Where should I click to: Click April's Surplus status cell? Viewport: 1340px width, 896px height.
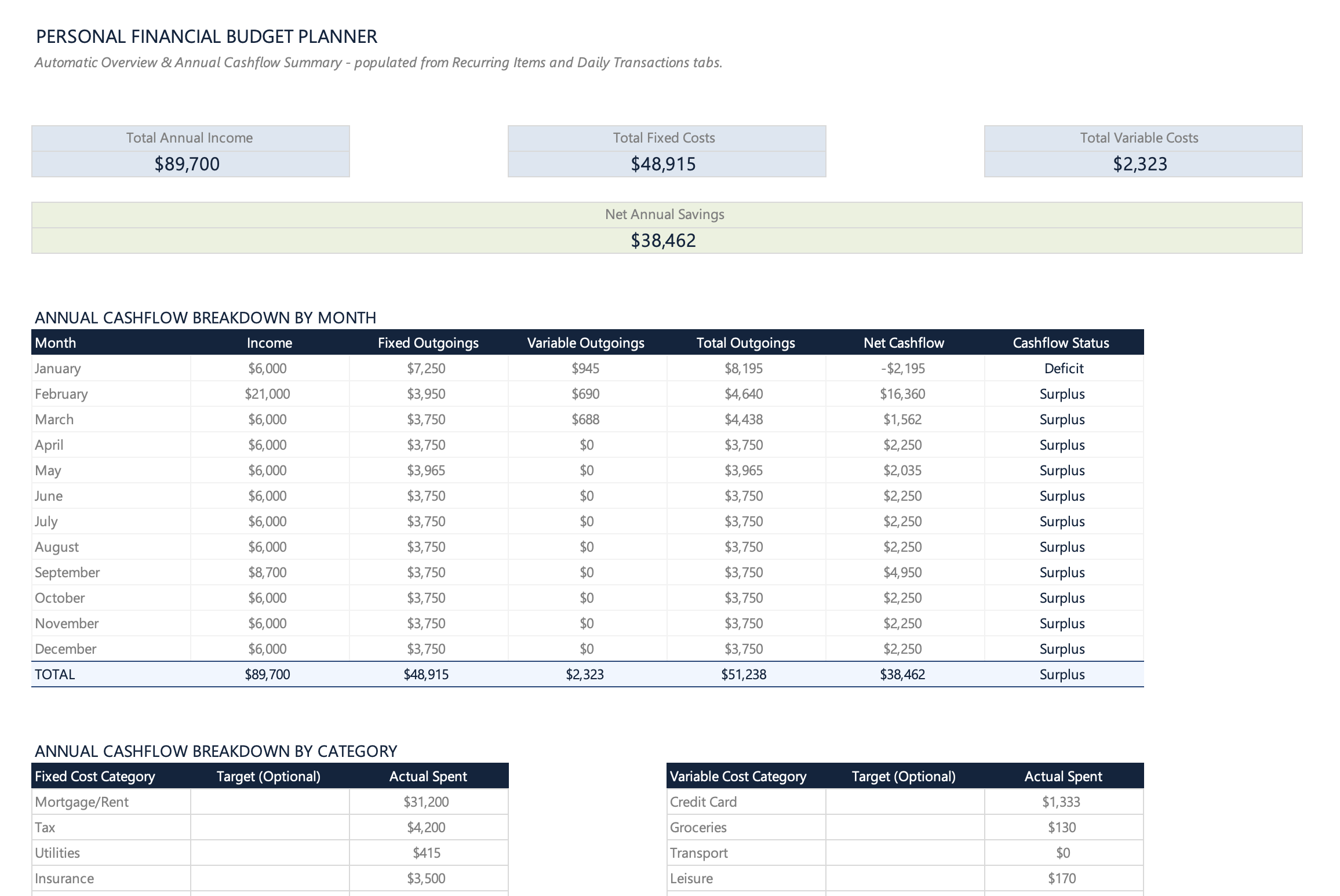click(1064, 445)
